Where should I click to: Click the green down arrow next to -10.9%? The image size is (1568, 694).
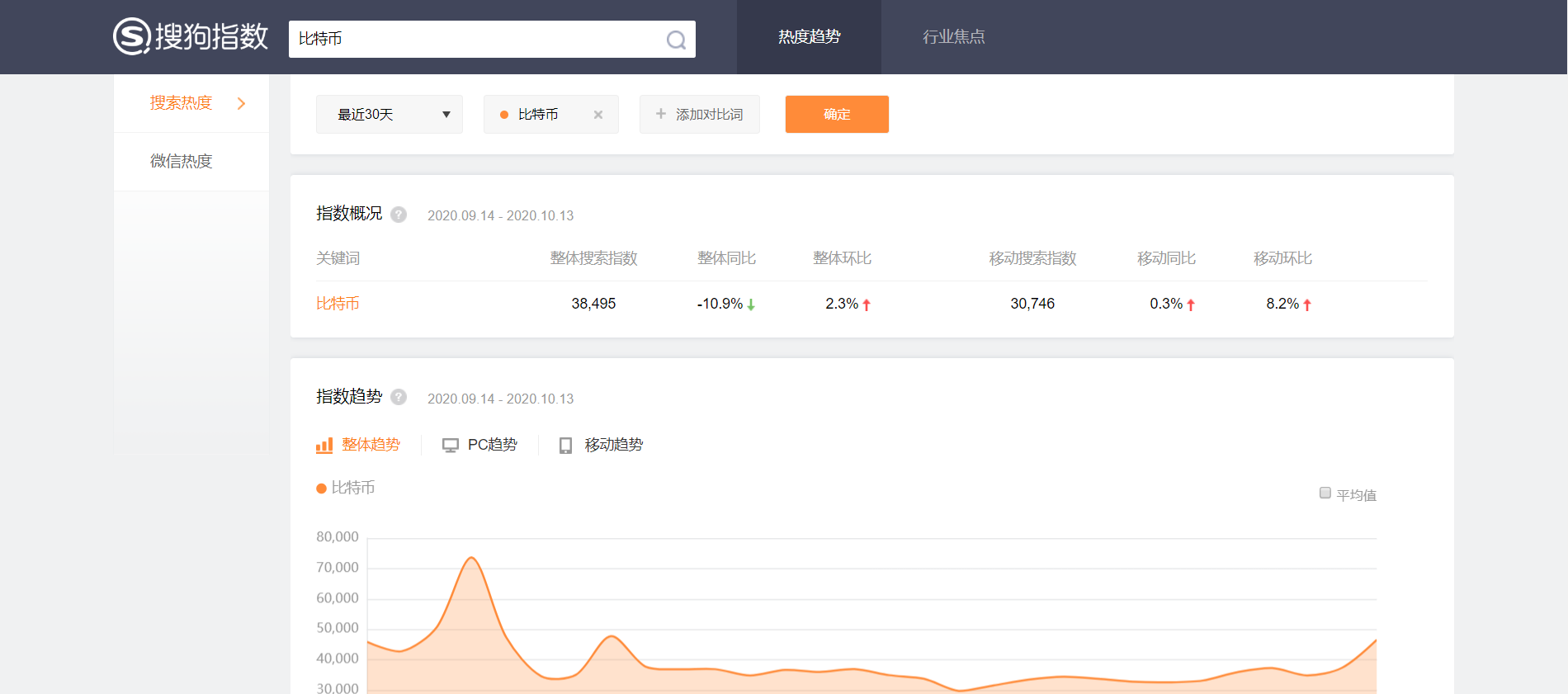pyautogui.click(x=751, y=305)
